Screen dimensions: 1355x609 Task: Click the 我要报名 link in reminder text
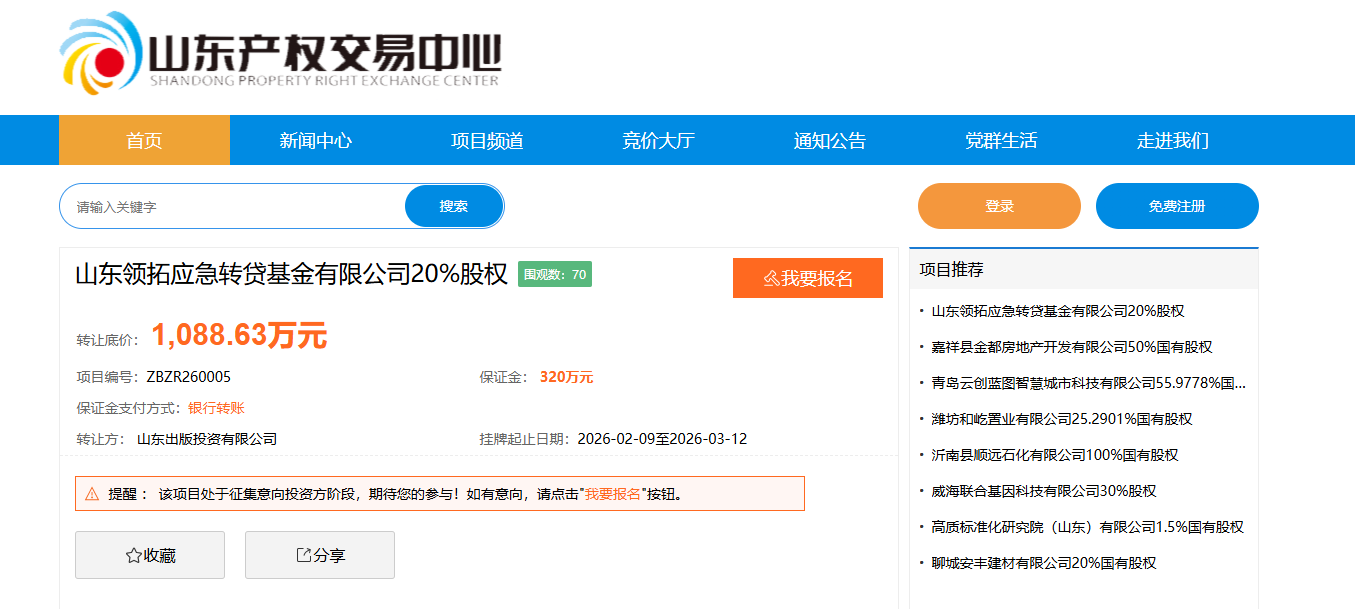click(x=612, y=494)
